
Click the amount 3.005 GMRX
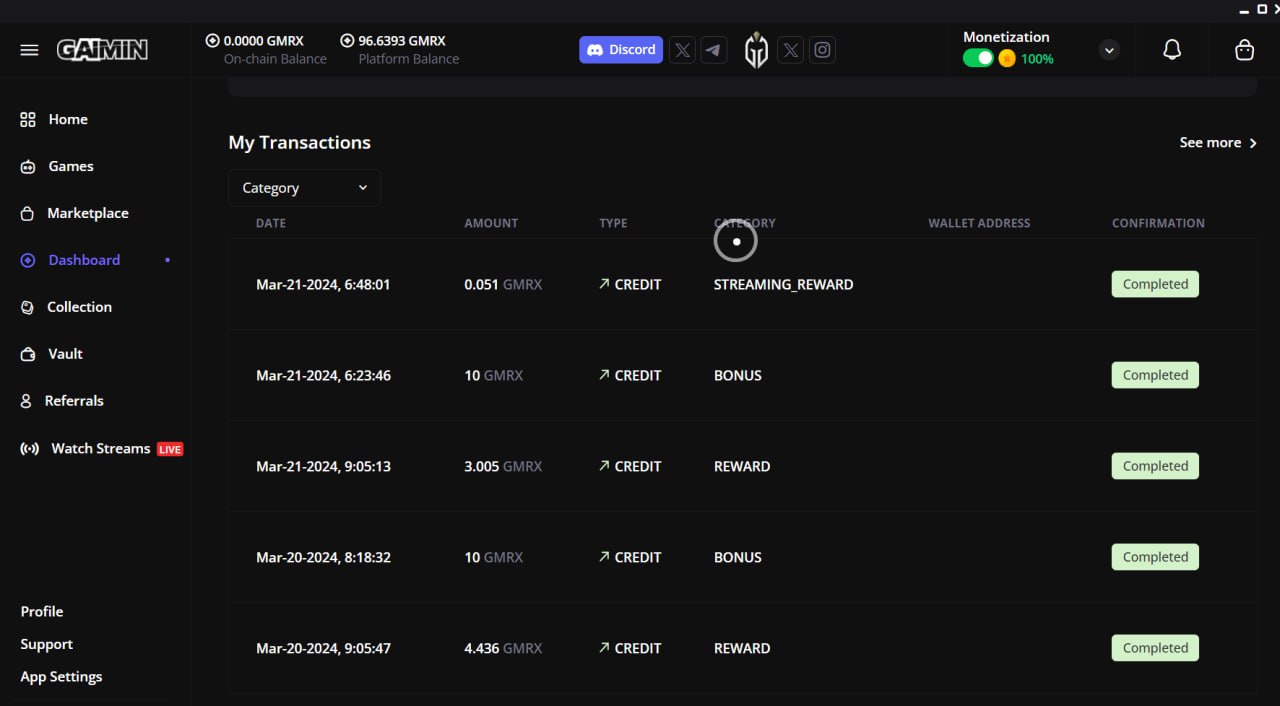[x=503, y=467]
